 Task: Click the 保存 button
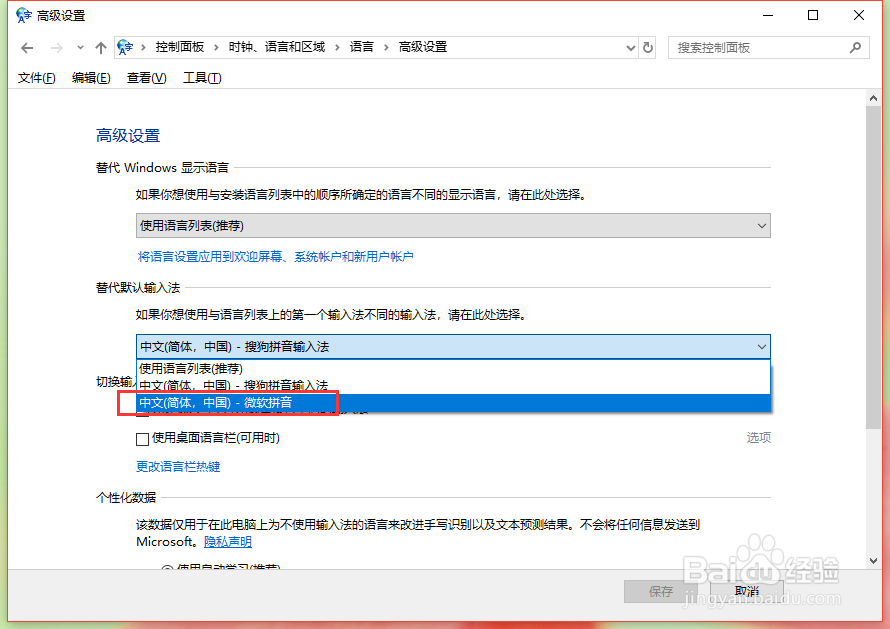pos(660,591)
